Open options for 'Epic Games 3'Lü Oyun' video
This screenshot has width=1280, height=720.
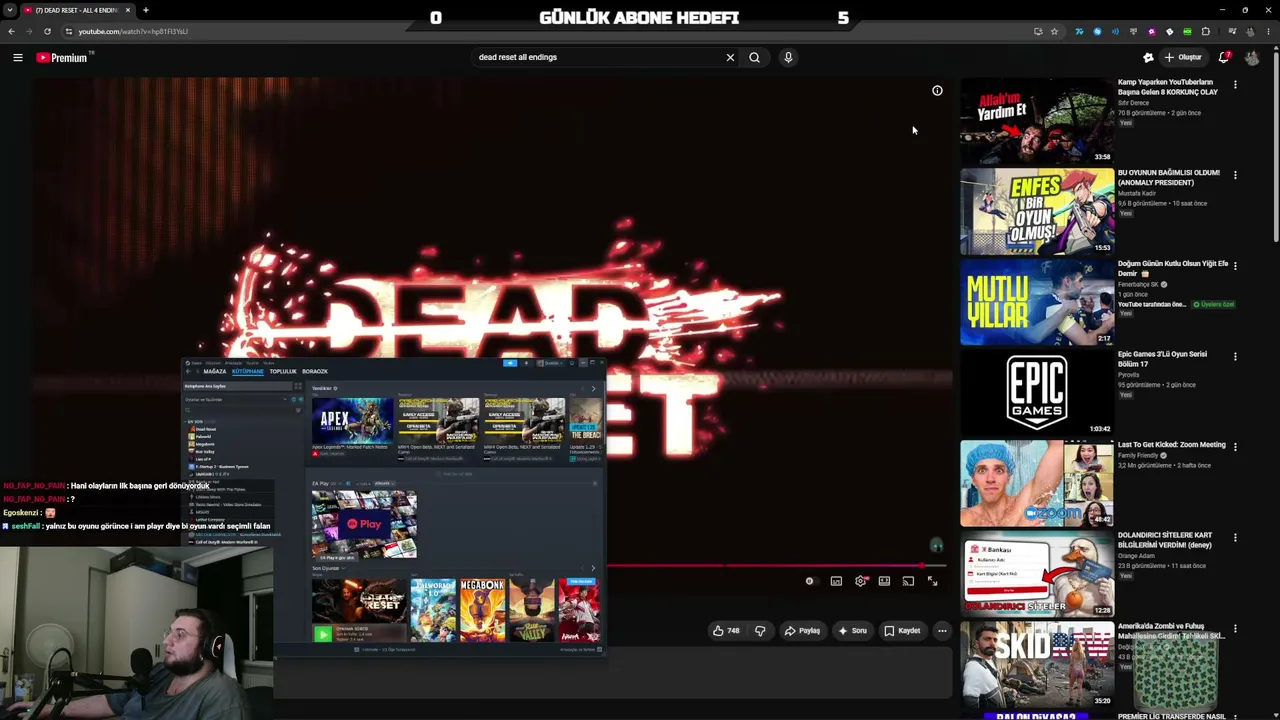pos(1235,357)
